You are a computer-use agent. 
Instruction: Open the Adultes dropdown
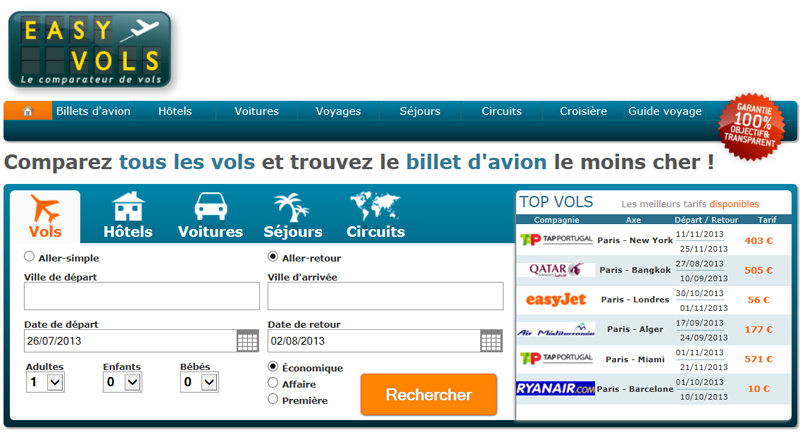pyautogui.click(x=45, y=382)
